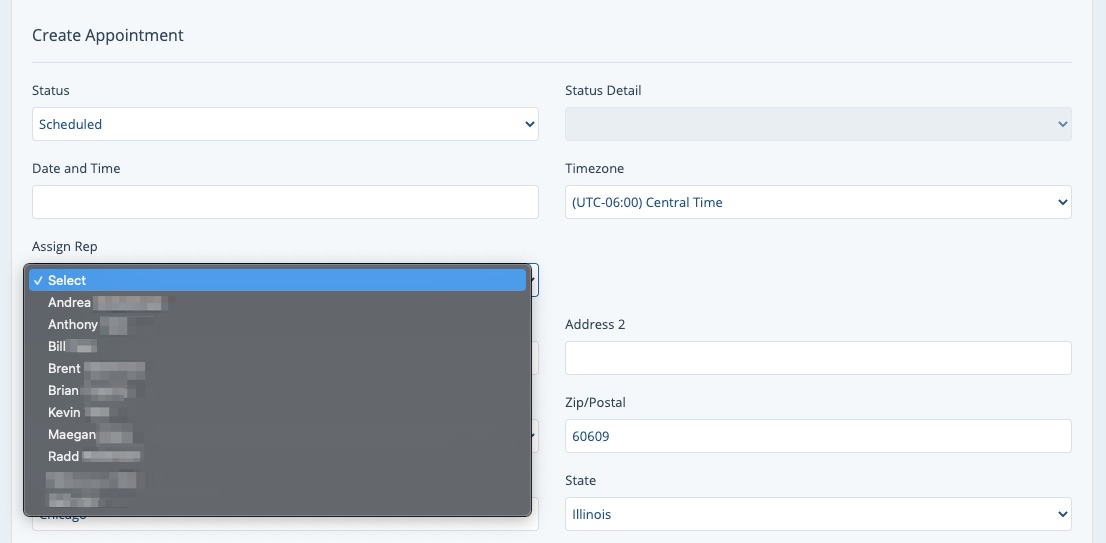
Task: Open the Timezone dropdown
Action: coord(818,202)
